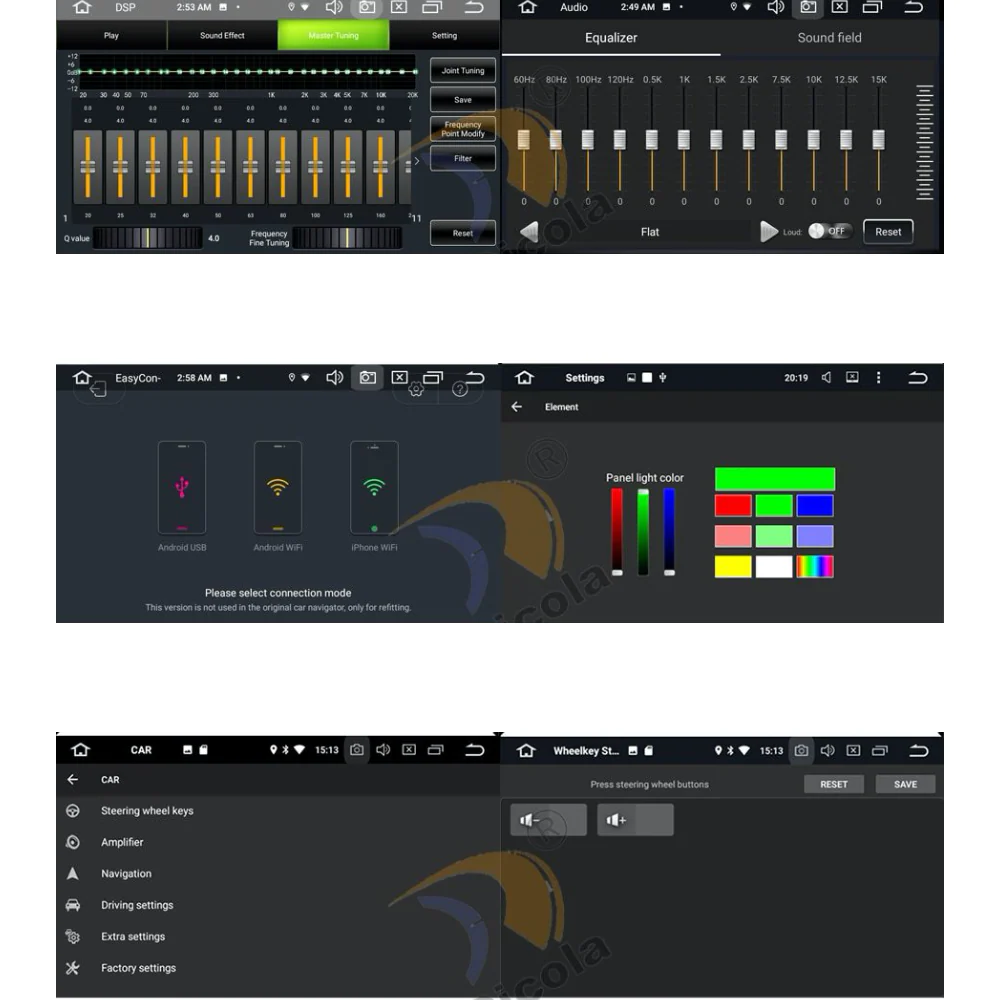
Task: Switch to the Sound field tab
Action: click(829, 38)
